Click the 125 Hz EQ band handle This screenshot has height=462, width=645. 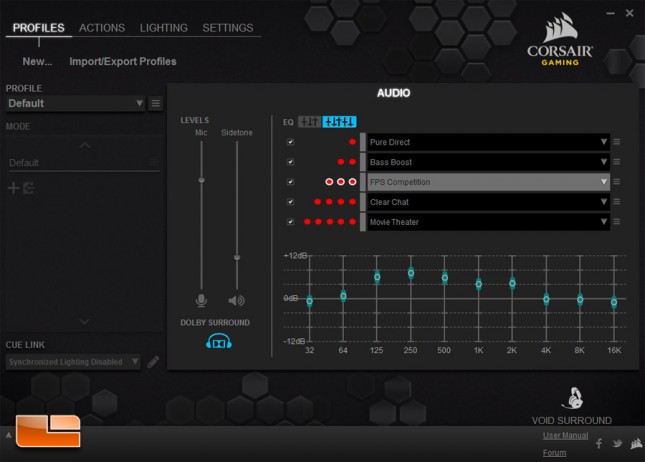coord(377,277)
